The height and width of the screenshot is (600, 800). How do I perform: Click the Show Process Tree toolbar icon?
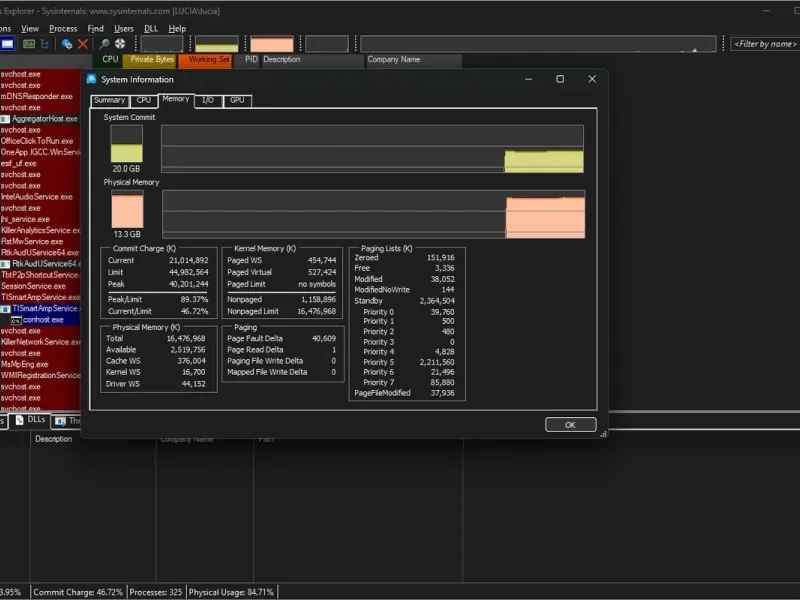coord(44,44)
